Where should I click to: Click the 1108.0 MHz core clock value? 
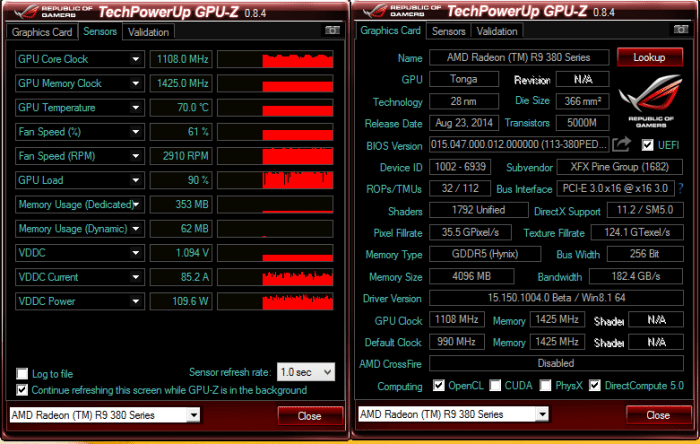pyautogui.click(x=181, y=59)
